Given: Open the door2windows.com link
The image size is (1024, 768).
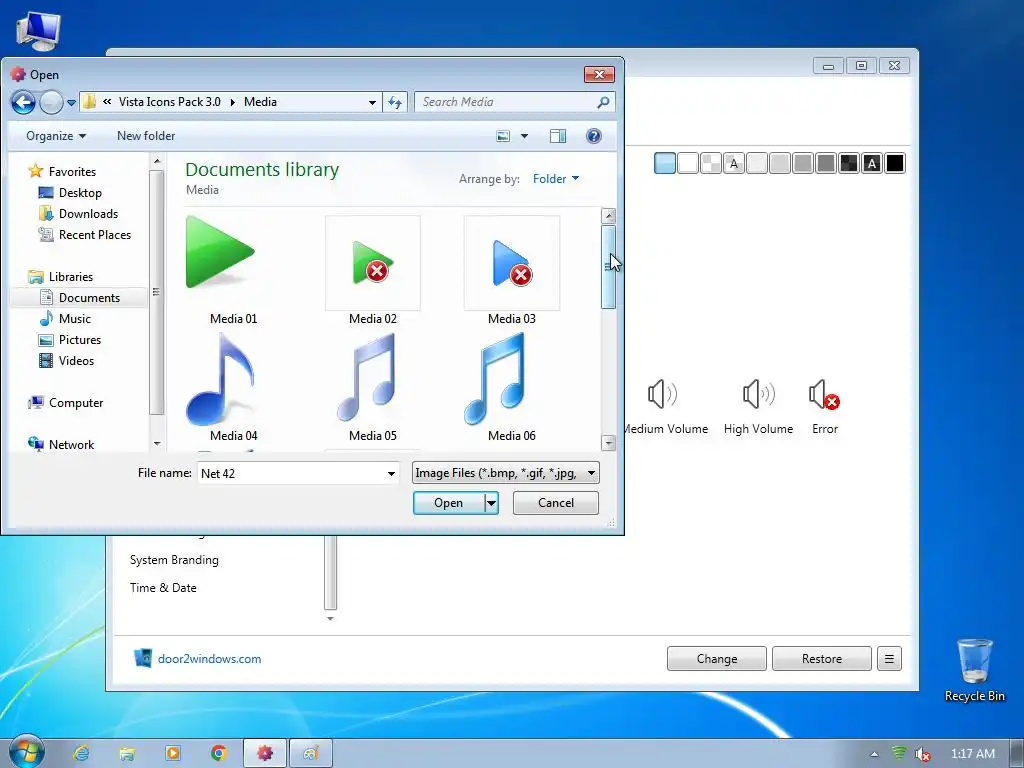Looking at the screenshot, I should (209, 659).
